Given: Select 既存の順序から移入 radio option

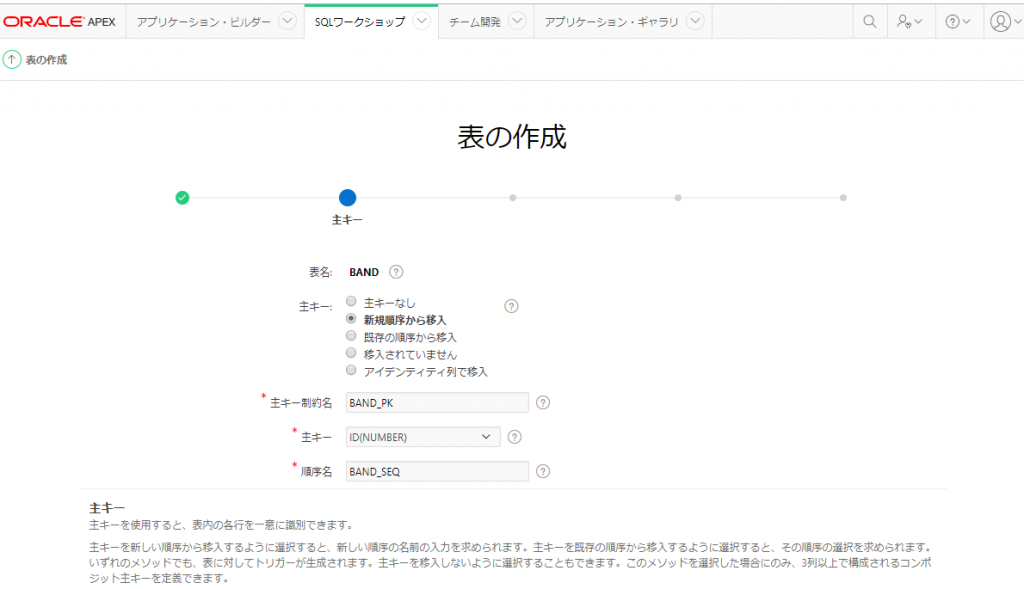Looking at the screenshot, I should (351, 336).
